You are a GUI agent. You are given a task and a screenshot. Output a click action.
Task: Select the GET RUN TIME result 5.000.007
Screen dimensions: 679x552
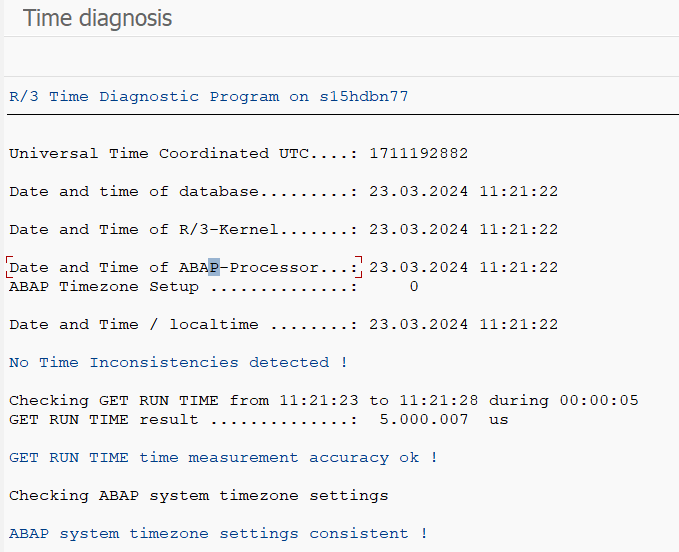(423, 420)
